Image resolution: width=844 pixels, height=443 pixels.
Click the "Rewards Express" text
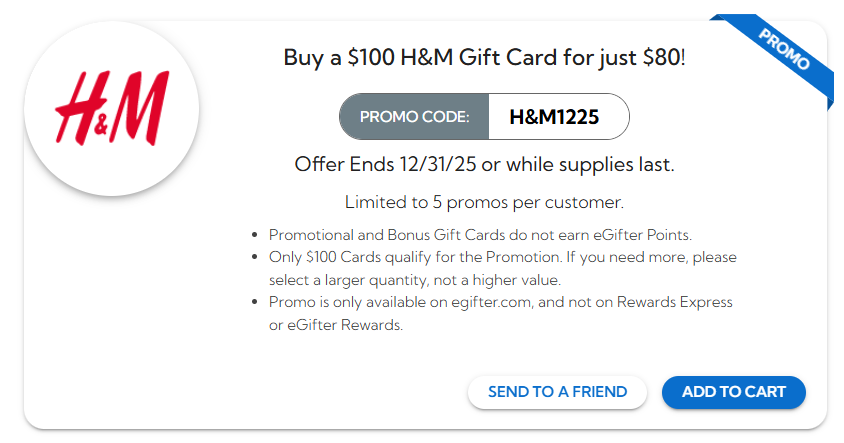coord(676,303)
